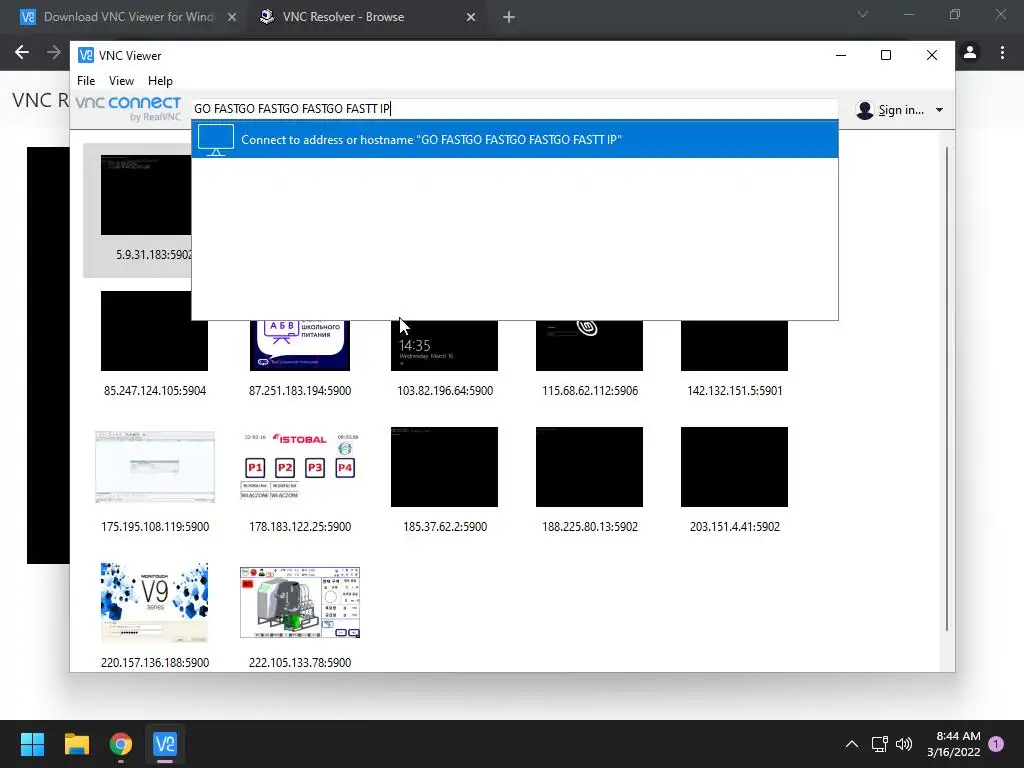Click the label 142.132.151.5:5901
This screenshot has height=768, width=1024.
click(x=735, y=391)
